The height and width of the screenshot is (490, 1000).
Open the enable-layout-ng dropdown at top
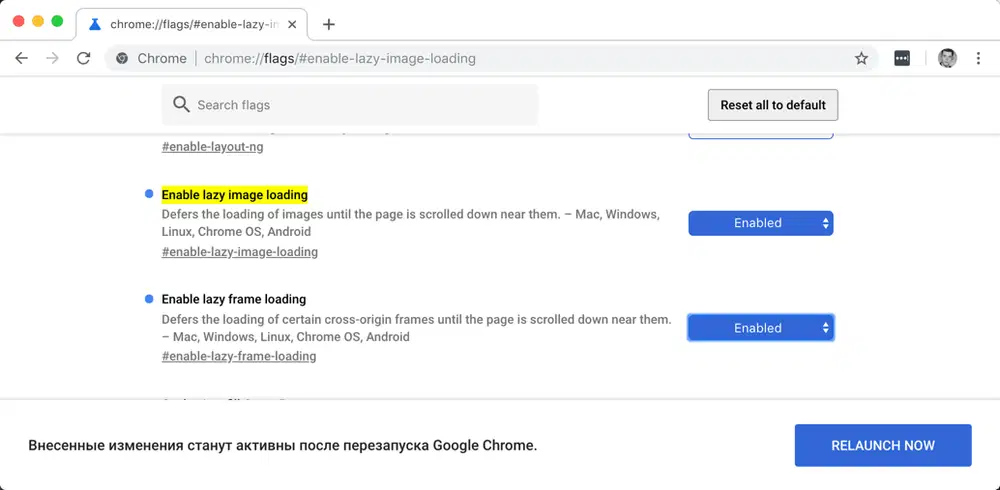click(760, 134)
